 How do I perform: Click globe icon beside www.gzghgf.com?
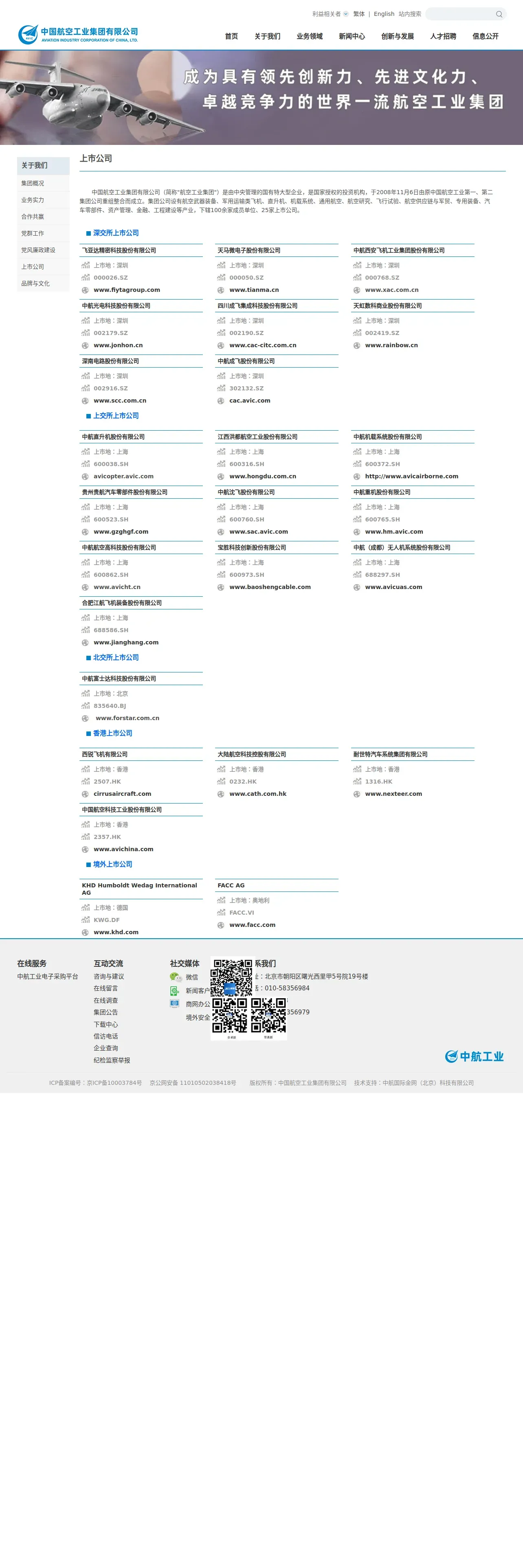(85, 532)
